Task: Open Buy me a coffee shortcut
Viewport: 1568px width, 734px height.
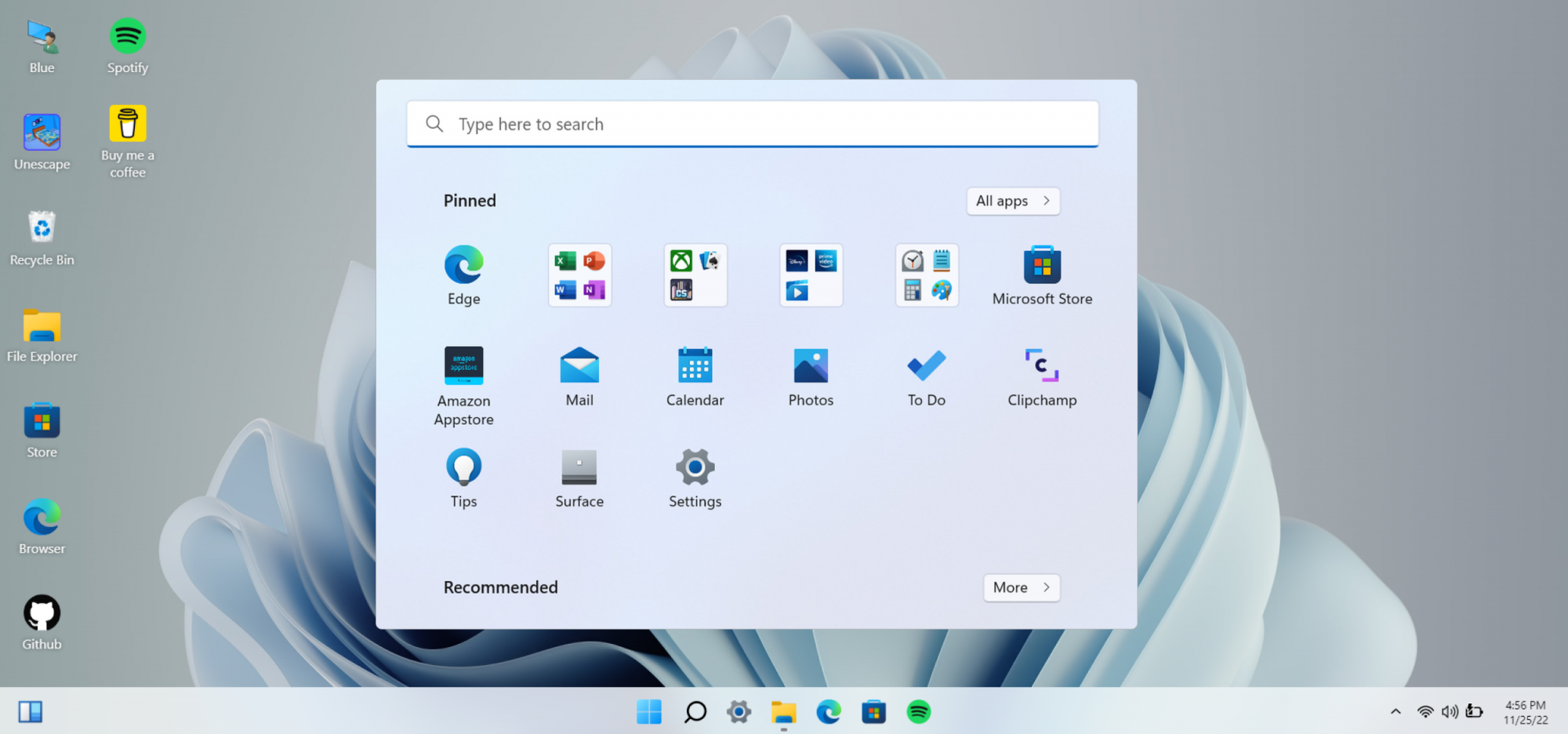Action: 128,142
